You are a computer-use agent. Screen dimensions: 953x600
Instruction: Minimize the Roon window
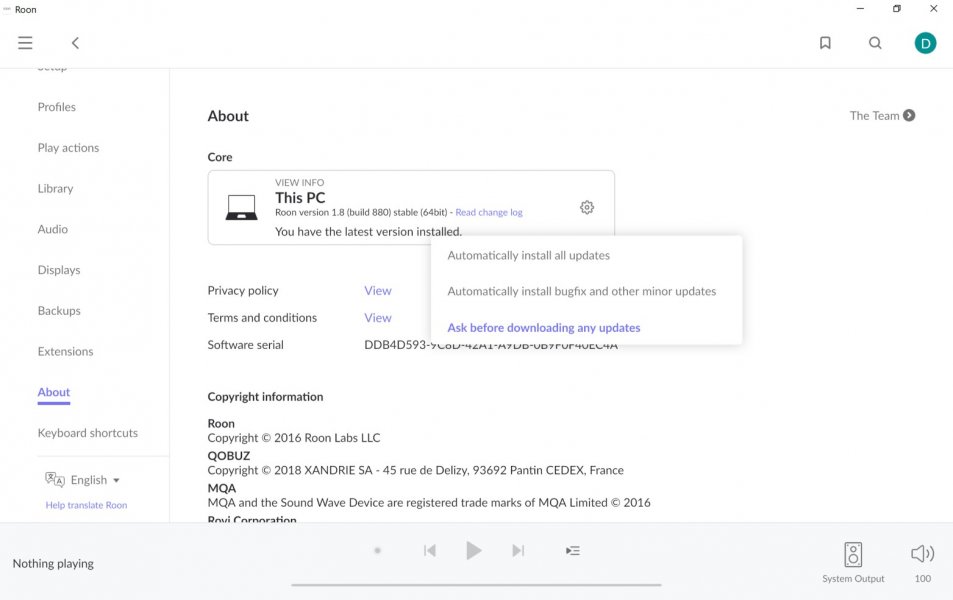pos(860,9)
